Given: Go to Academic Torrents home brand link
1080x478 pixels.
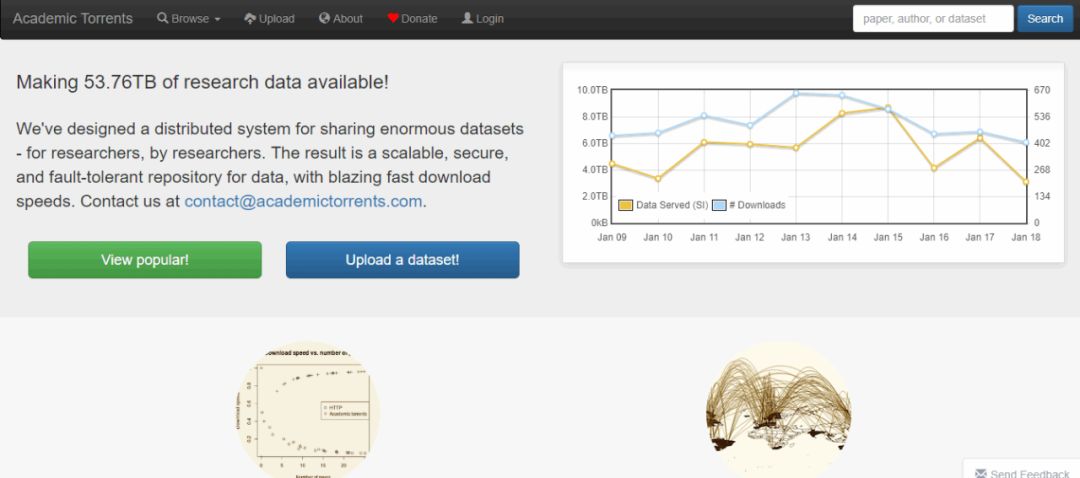Looking at the screenshot, I should 72,19.
